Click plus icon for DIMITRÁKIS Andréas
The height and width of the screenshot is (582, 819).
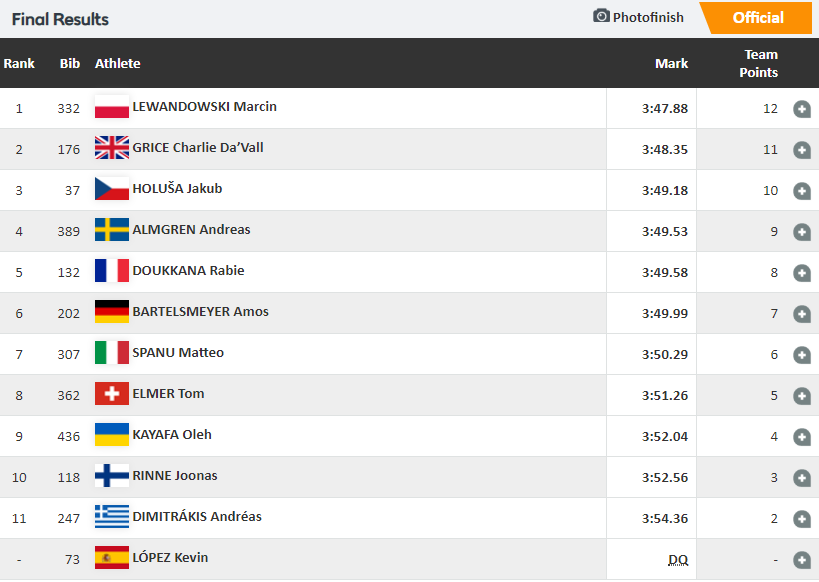[x=802, y=519]
